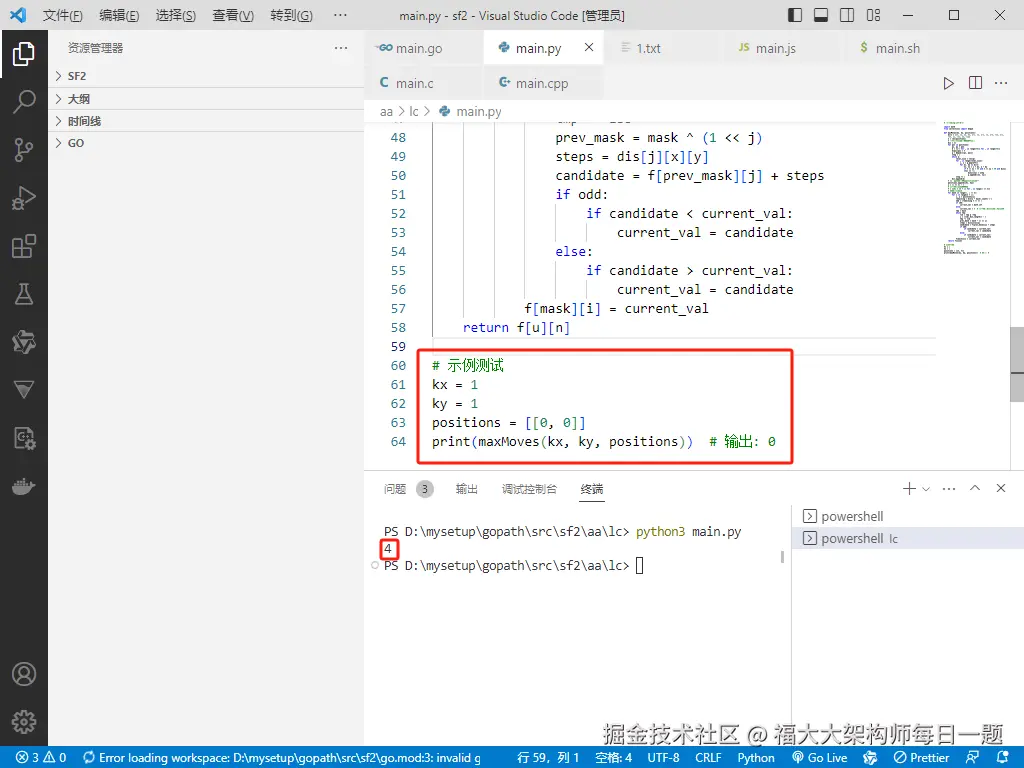Expand the 时间线 timeline section

point(206,121)
